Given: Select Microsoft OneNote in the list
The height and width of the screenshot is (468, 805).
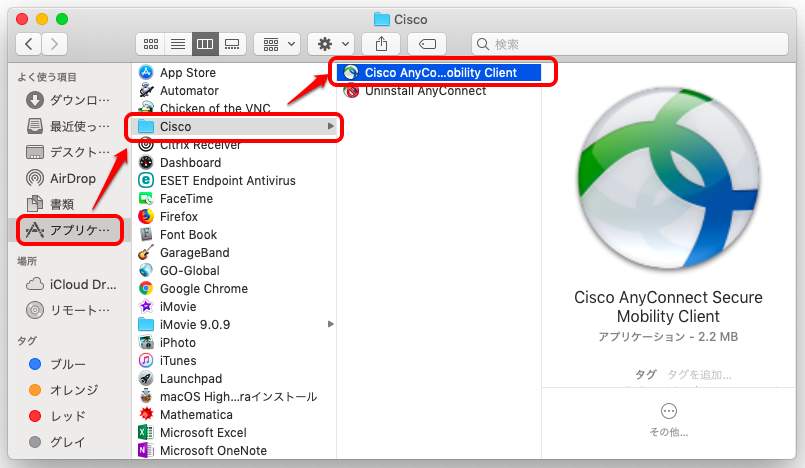Looking at the screenshot, I should click(x=234, y=451).
